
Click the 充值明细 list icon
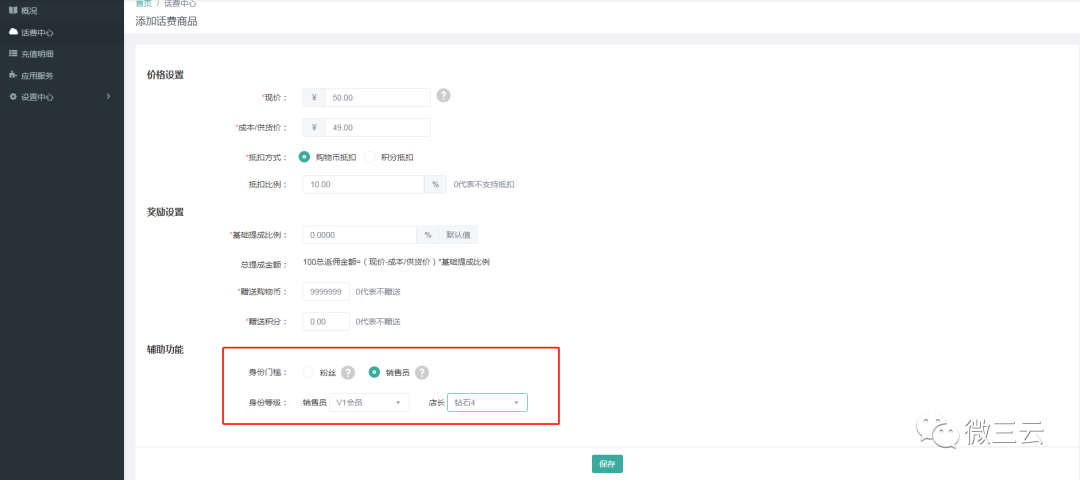pos(12,54)
